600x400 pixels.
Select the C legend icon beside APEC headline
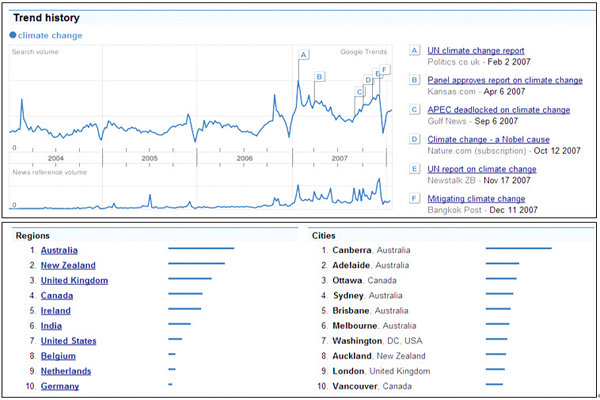pos(414,109)
